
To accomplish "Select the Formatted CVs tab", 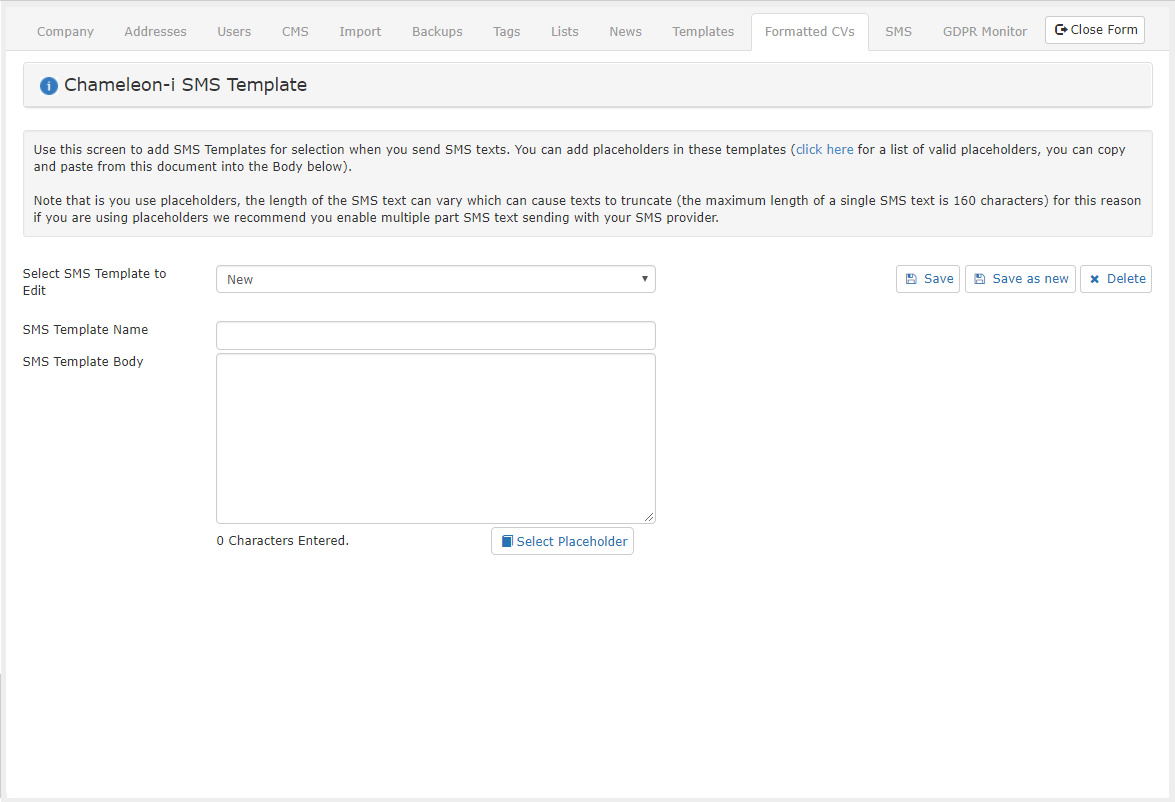I will click(809, 31).
